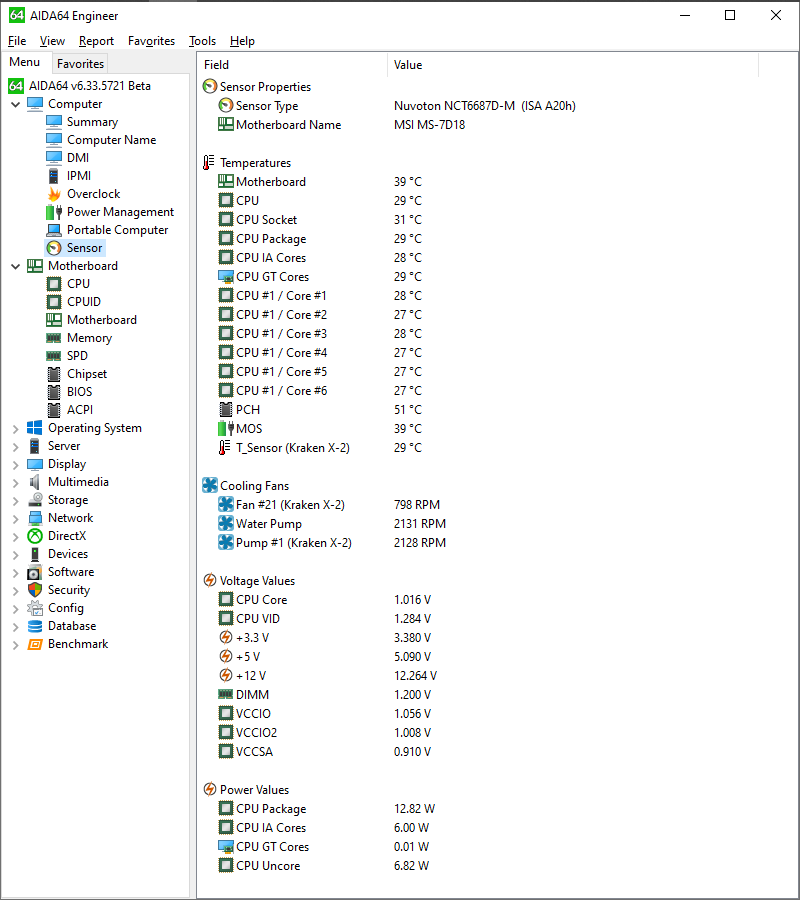Click the AIDA64 v6.33.5721 Beta root icon
Image resolution: width=800 pixels, height=900 pixels.
point(16,86)
